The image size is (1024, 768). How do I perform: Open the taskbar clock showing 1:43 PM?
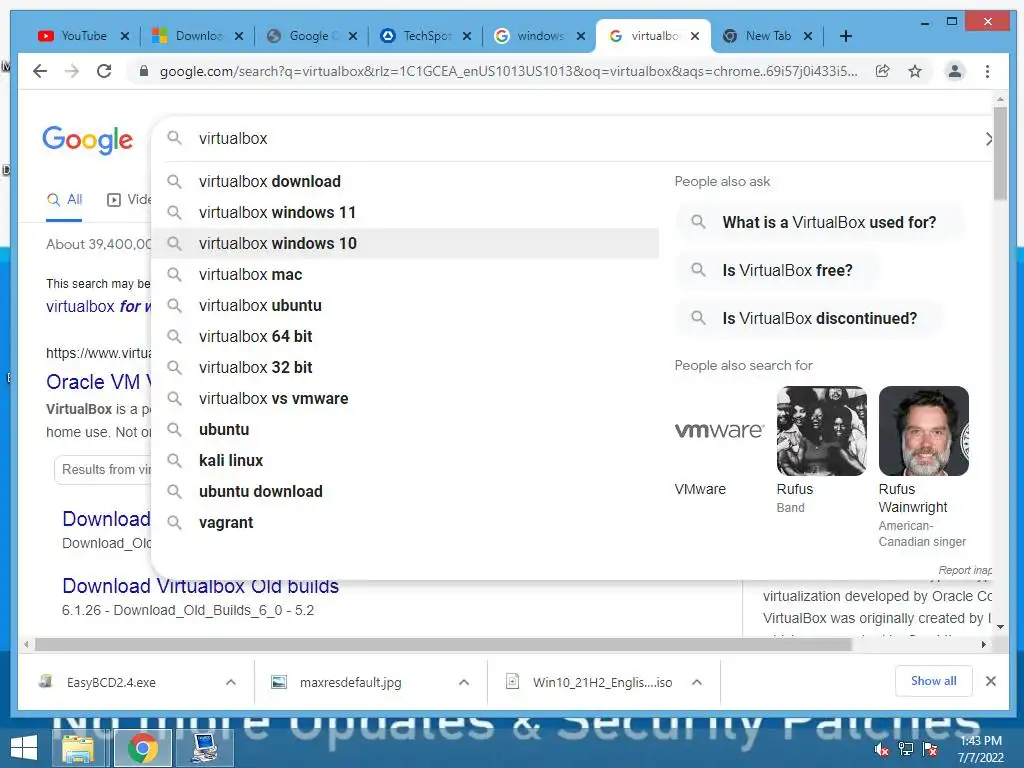point(980,749)
